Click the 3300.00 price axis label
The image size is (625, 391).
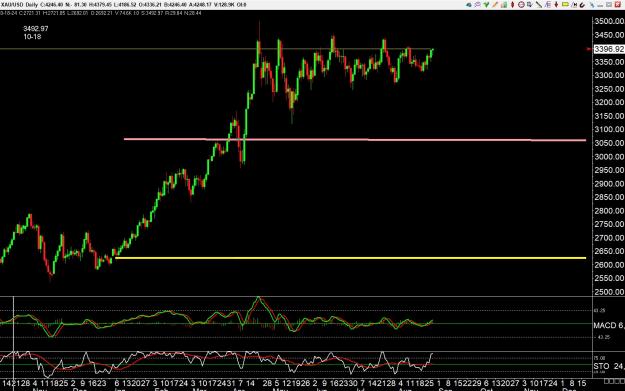(609, 75)
